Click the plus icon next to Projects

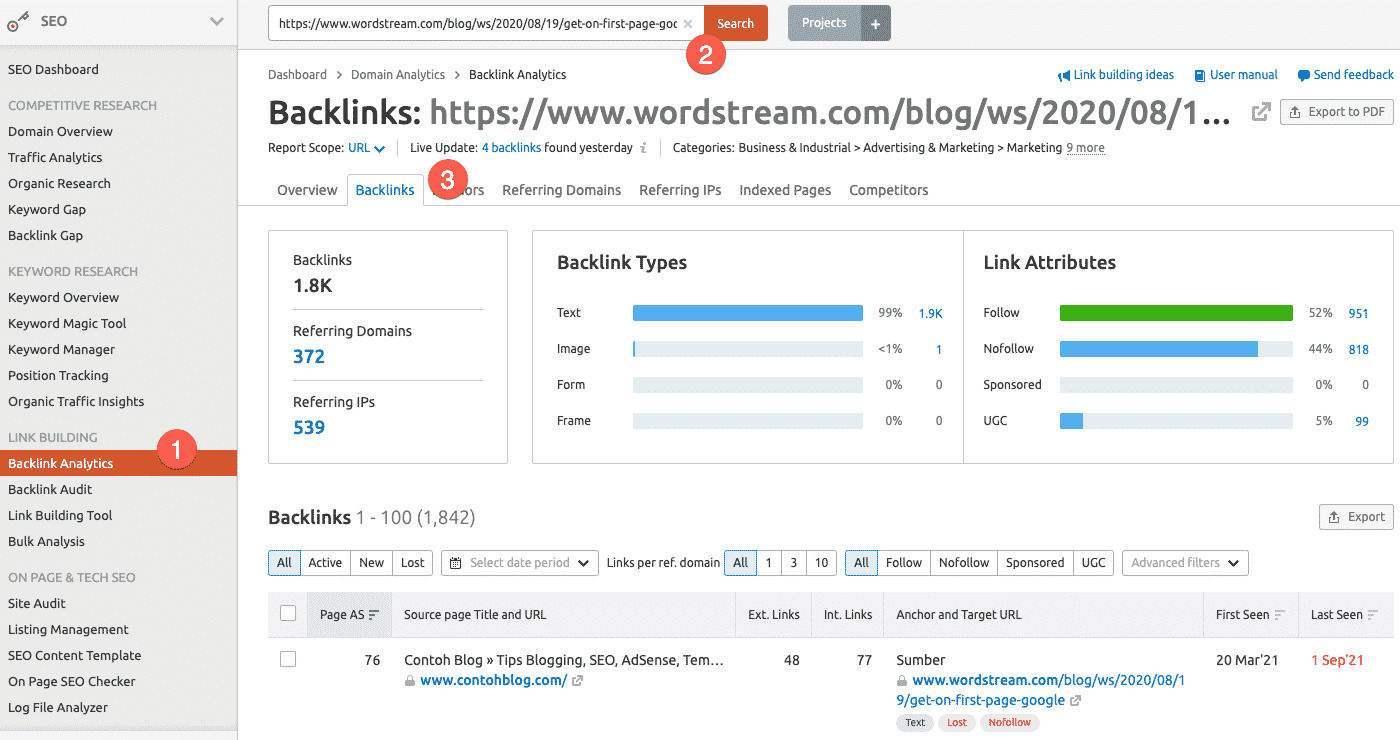875,23
